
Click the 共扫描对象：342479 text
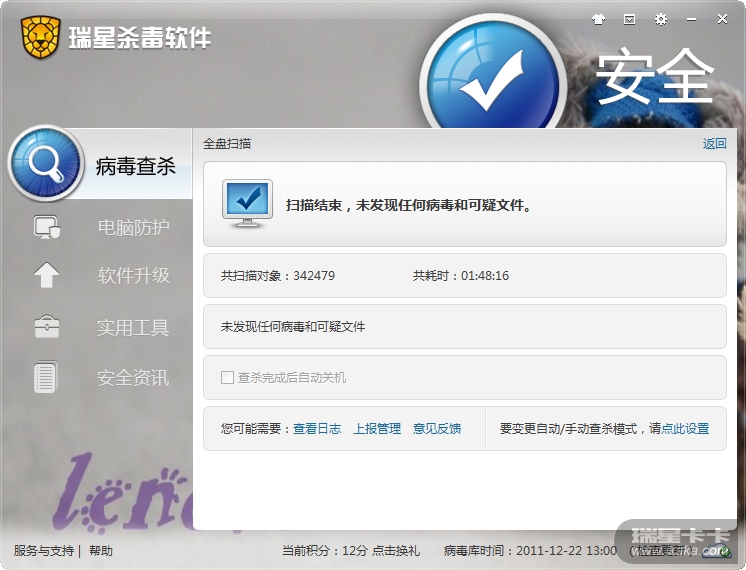(x=277, y=275)
